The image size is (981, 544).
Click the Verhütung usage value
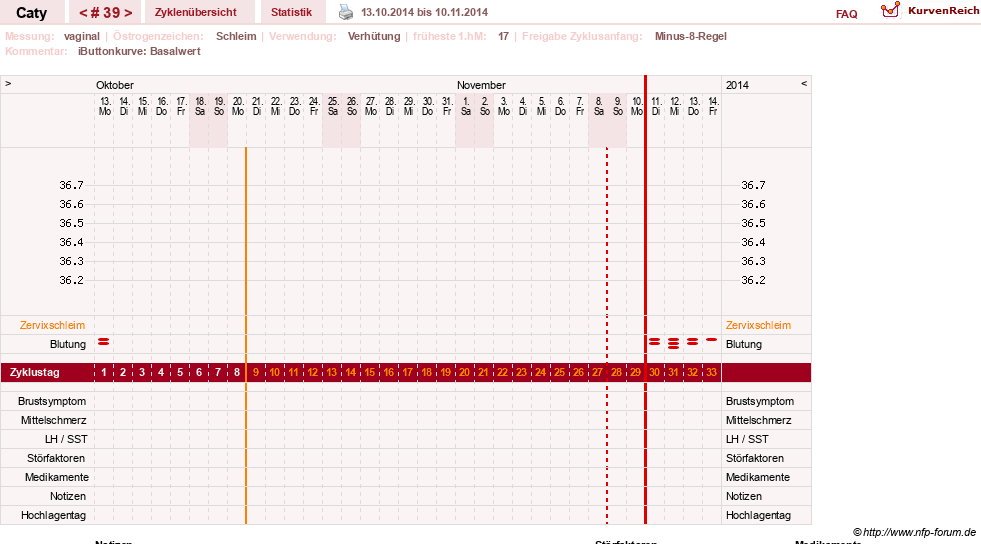click(374, 36)
